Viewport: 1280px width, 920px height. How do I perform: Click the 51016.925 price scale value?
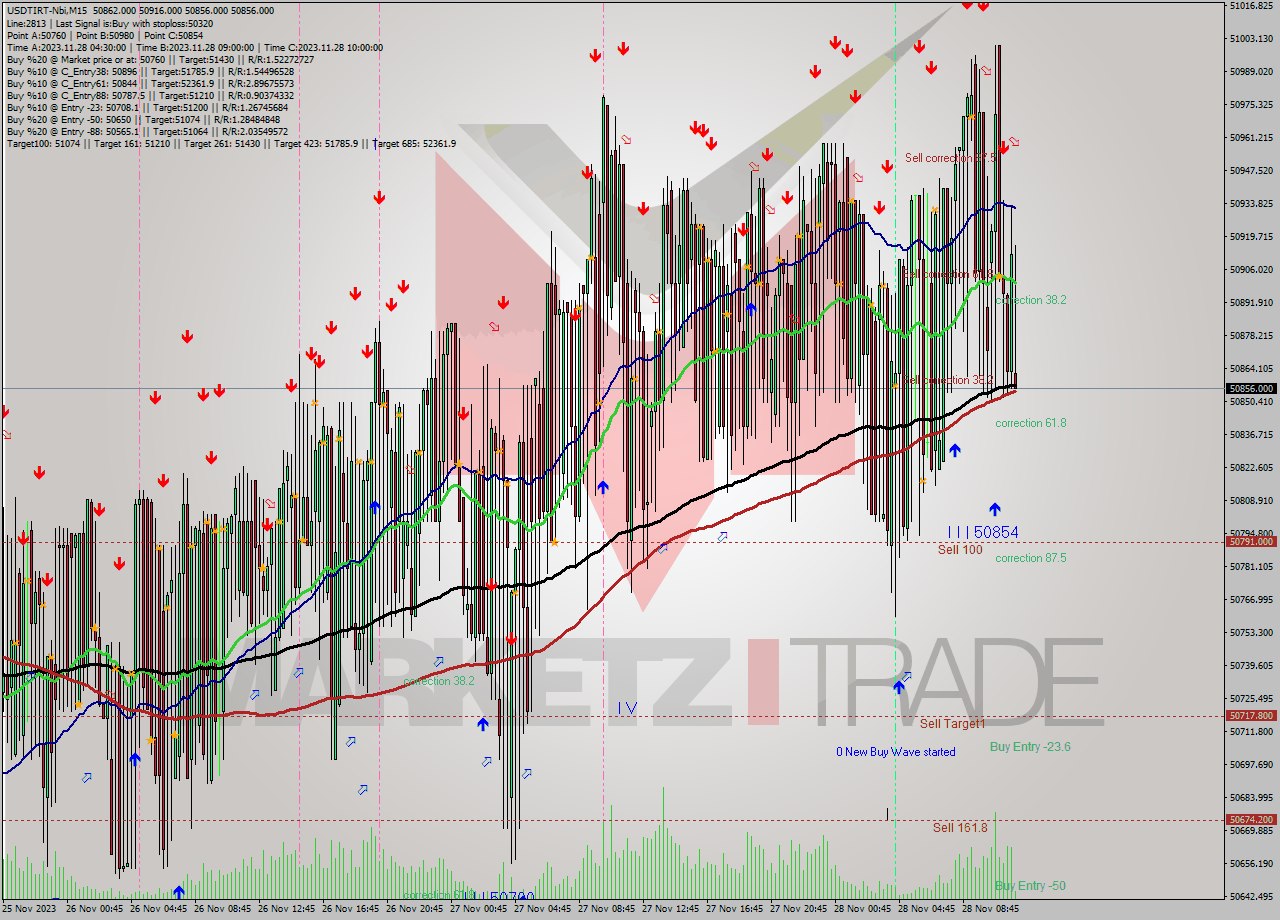click(1250, 5)
